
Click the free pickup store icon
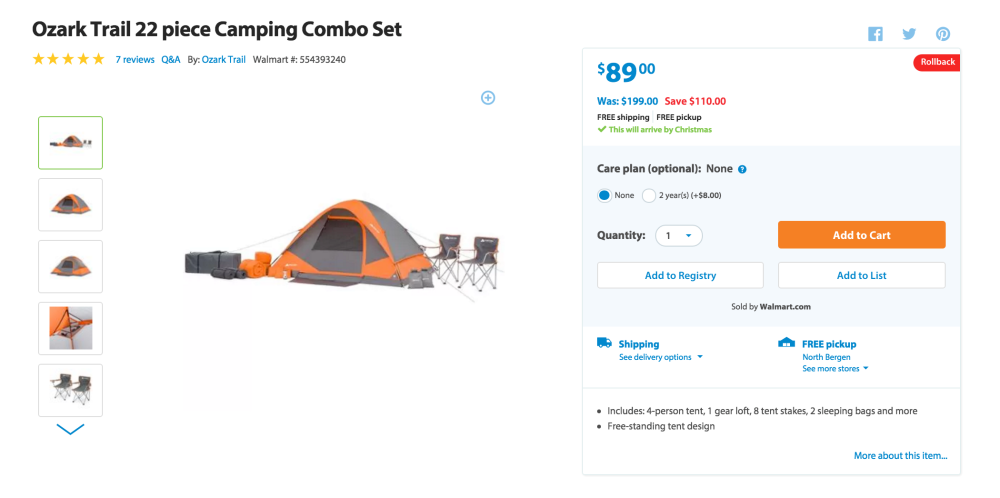point(786,342)
